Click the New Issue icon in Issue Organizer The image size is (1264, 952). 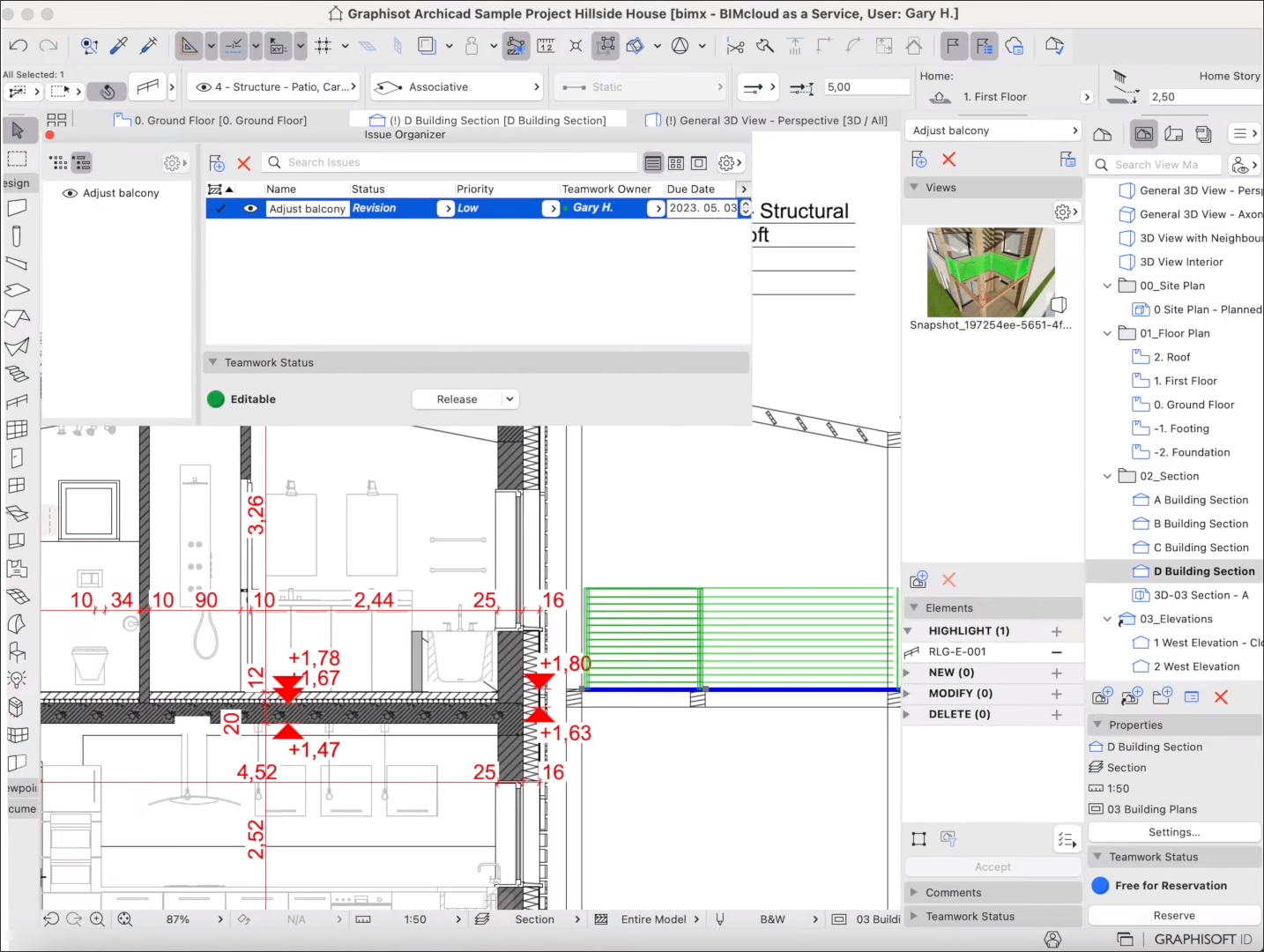(x=217, y=163)
